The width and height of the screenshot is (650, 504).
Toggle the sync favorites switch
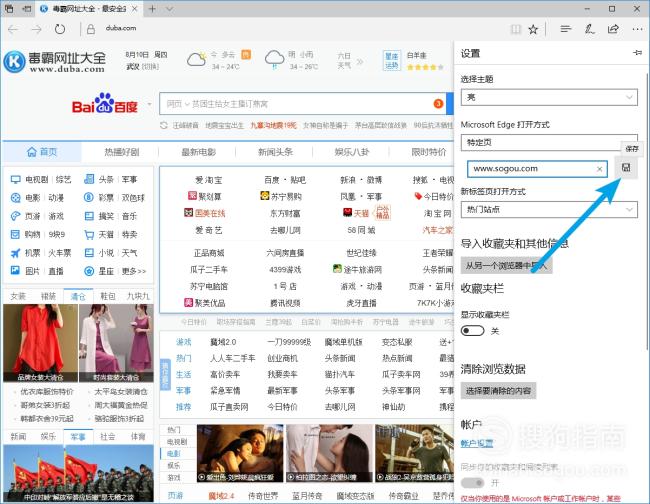tap(473, 483)
